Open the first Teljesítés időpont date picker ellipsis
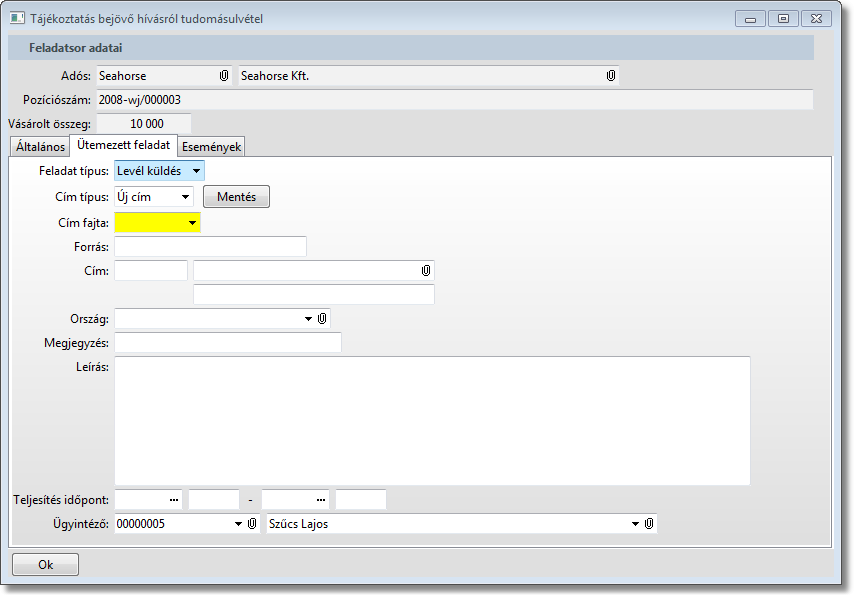Viewport: 854px width, 597px height. coord(174,499)
